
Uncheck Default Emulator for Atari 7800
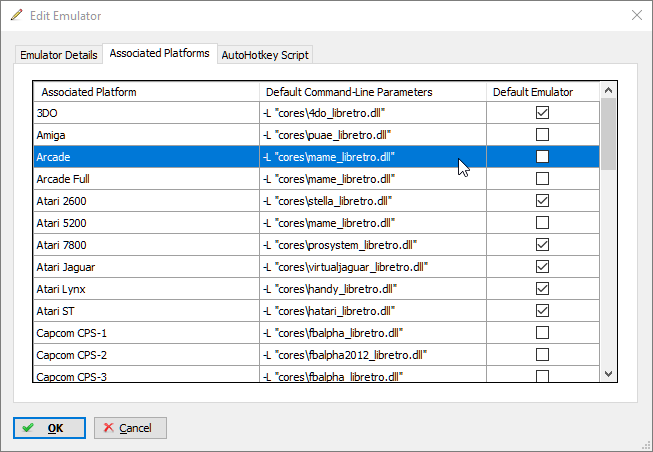(x=542, y=245)
